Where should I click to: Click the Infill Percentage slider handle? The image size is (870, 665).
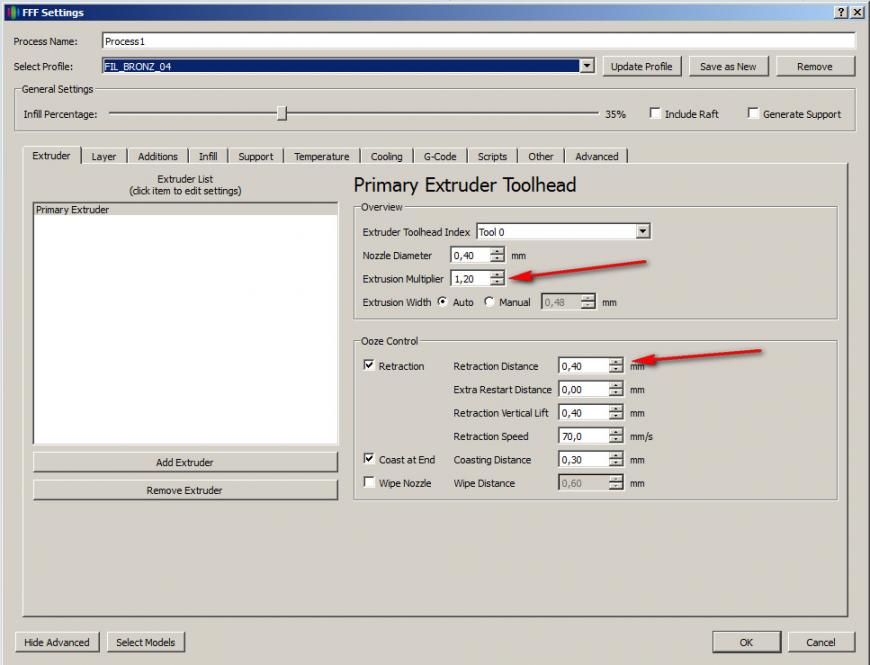[x=282, y=113]
